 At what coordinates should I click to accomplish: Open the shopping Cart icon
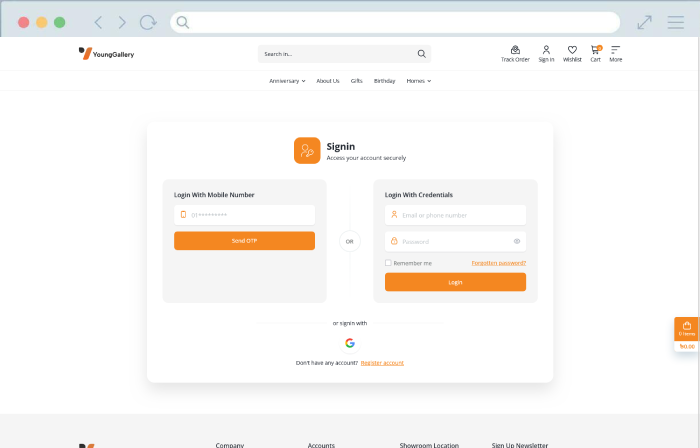click(x=595, y=49)
